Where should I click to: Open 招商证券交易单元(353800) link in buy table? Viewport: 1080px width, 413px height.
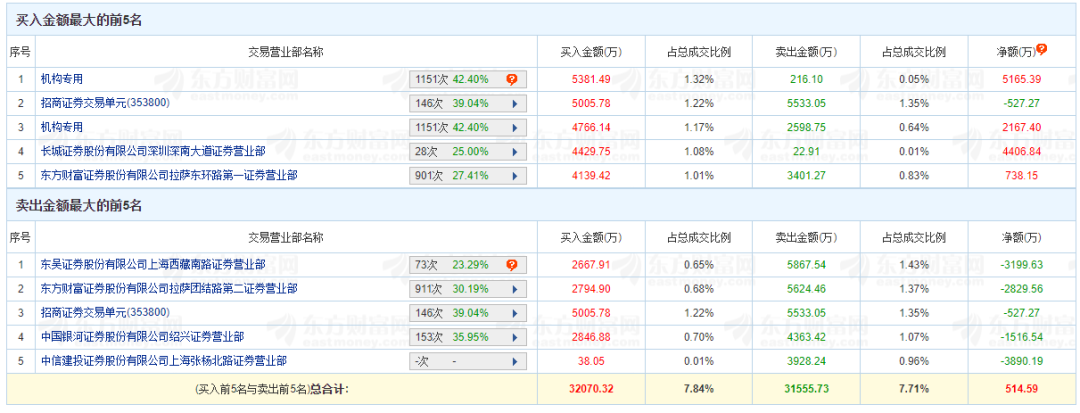[105, 103]
